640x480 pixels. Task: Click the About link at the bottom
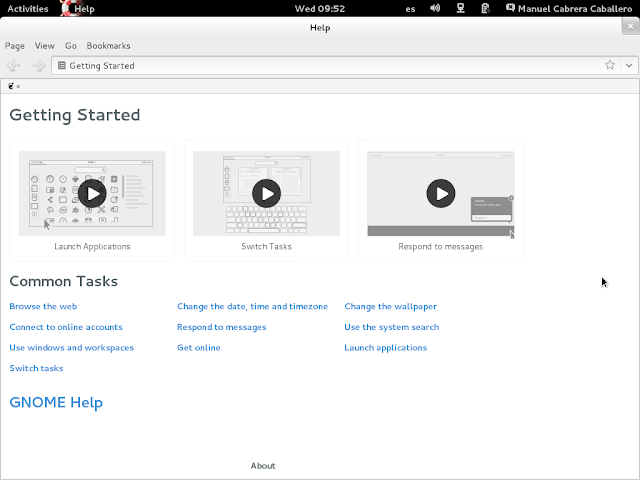pyautogui.click(x=263, y=466)
